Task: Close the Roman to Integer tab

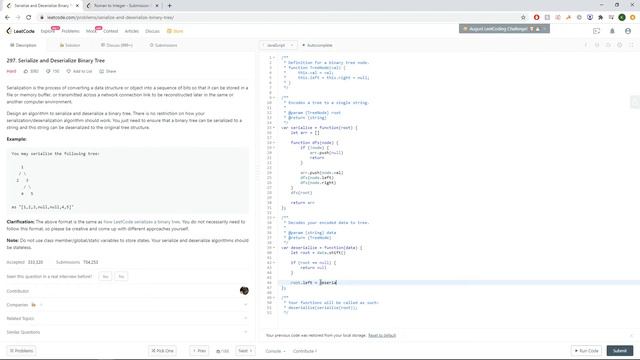Action: click(157, 6)
